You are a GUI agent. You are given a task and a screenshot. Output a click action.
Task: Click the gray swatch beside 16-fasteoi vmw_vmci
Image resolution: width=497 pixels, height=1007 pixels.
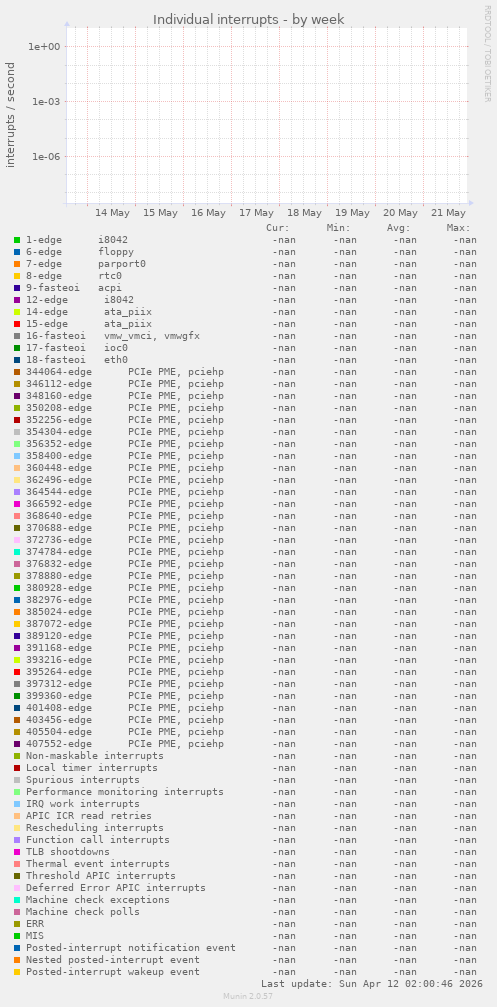(17, 336)
